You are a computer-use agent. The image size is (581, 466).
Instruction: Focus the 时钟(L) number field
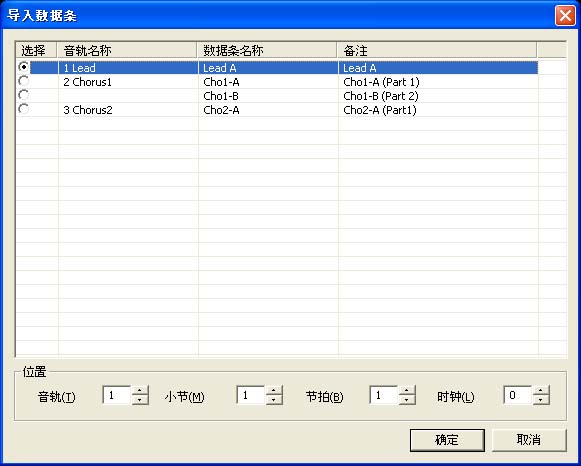[x=518, y=395]
